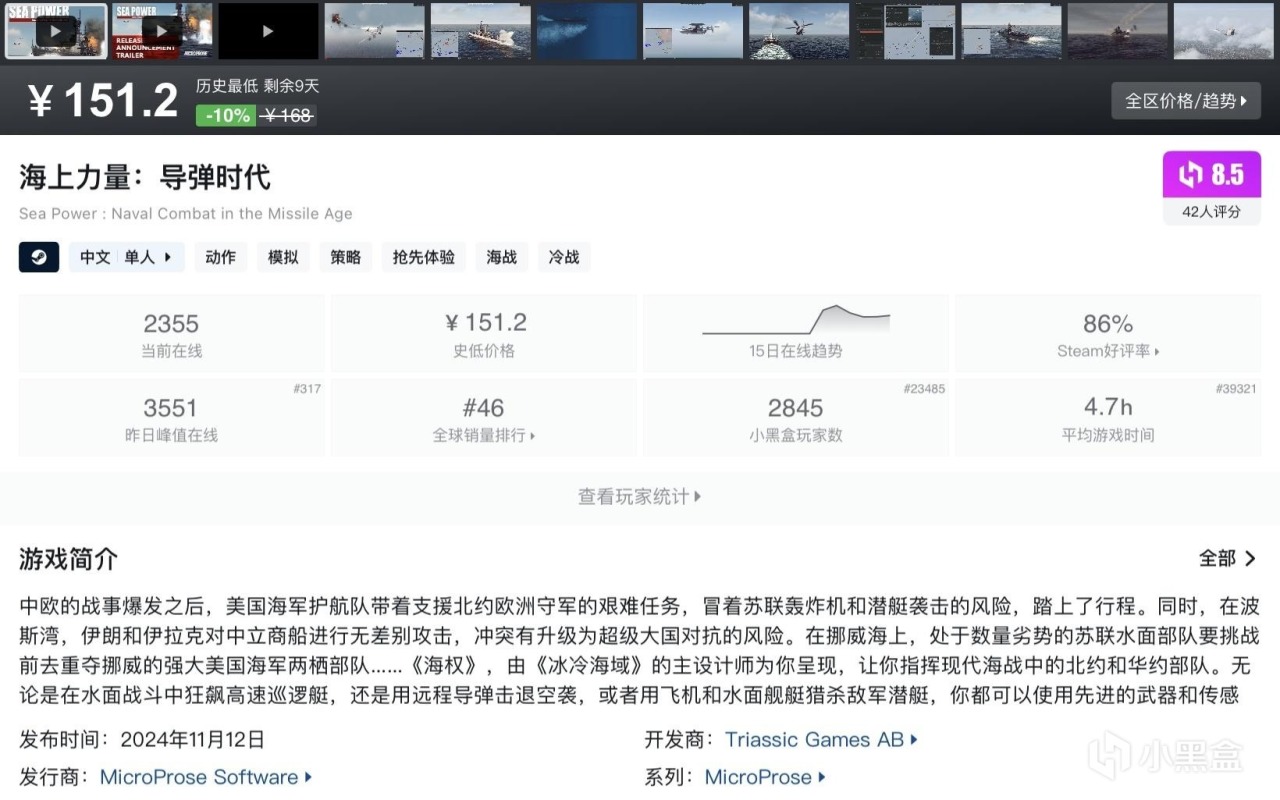1280x800 pixels.
Task: Select the 策略 tag
Action: pyautogui.click(x=346, y=257)
